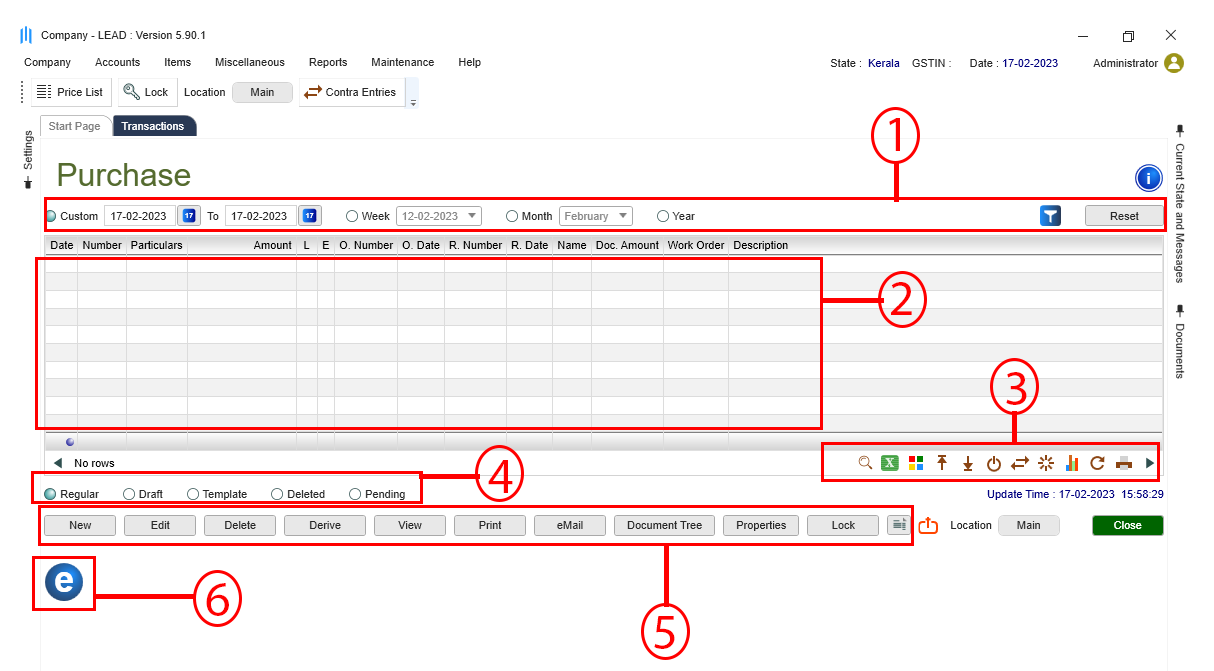Click the New button
This screenshot has width=1214, height=671.
80,525
